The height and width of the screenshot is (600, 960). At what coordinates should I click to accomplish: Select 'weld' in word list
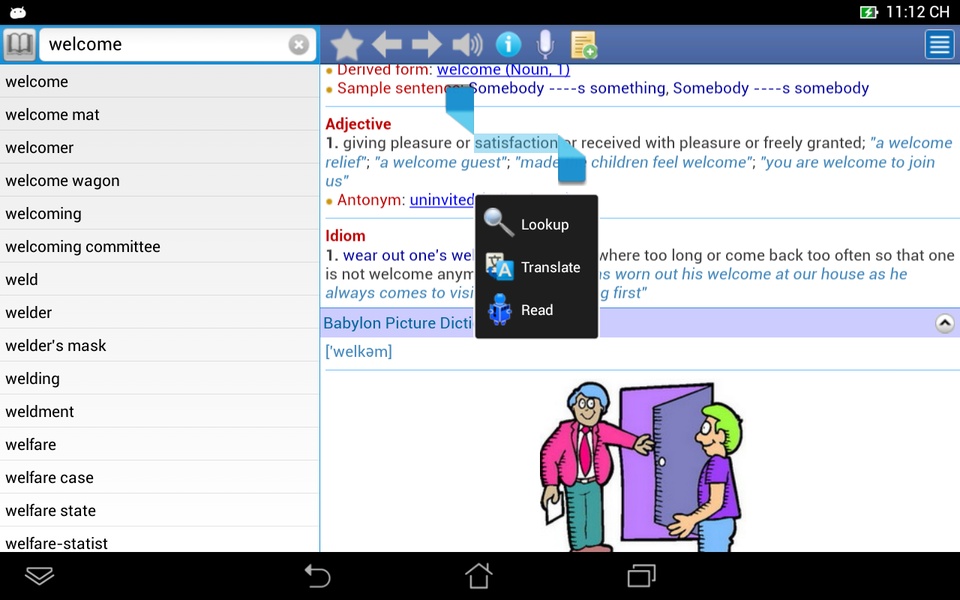(x=159, y=280)
